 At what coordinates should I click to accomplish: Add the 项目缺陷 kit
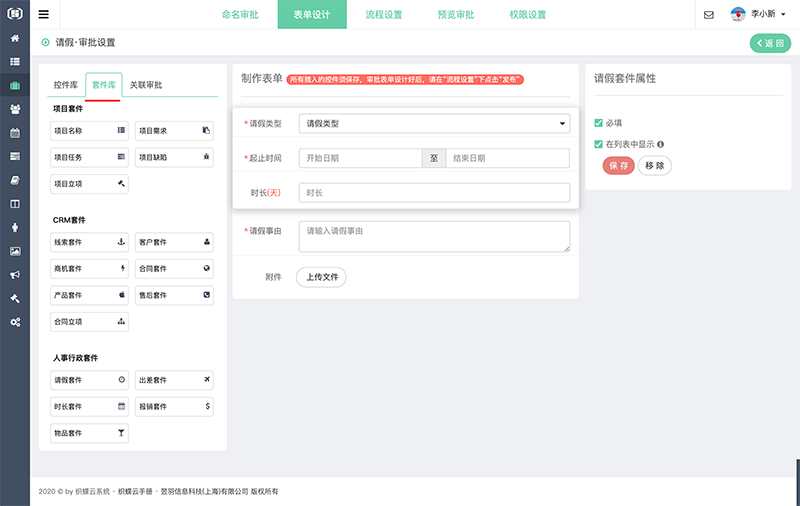point(174,157)
